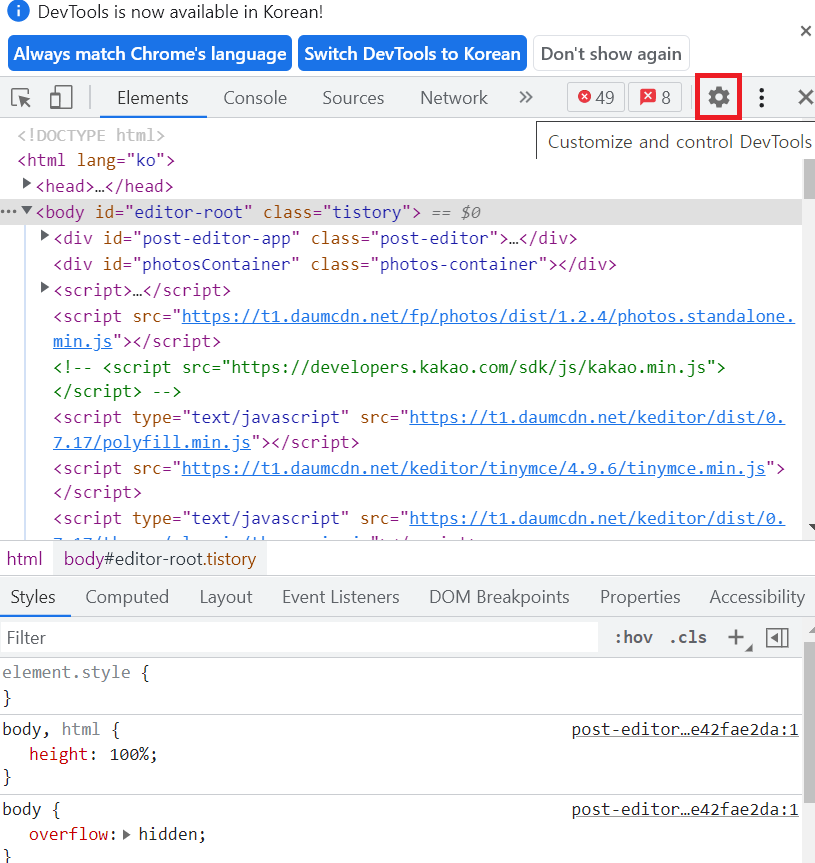
Task: Select the DOCTYPE html line
Action: coord(91,135)
